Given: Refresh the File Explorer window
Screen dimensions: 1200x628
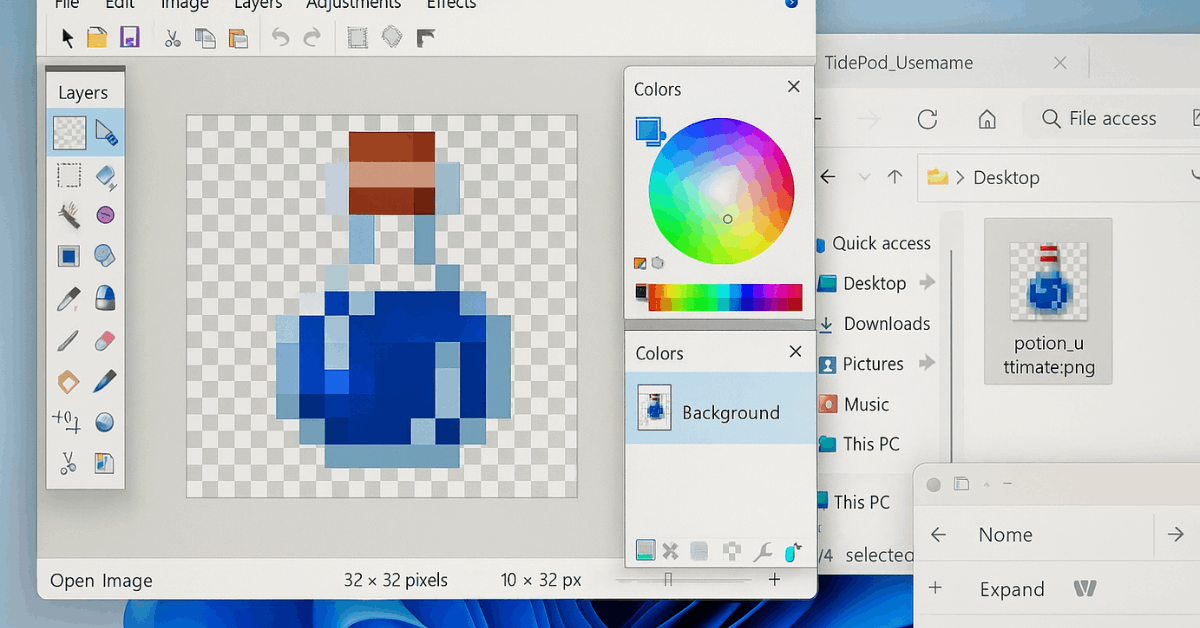Looking at the screenshot, I should click(927, 119).
